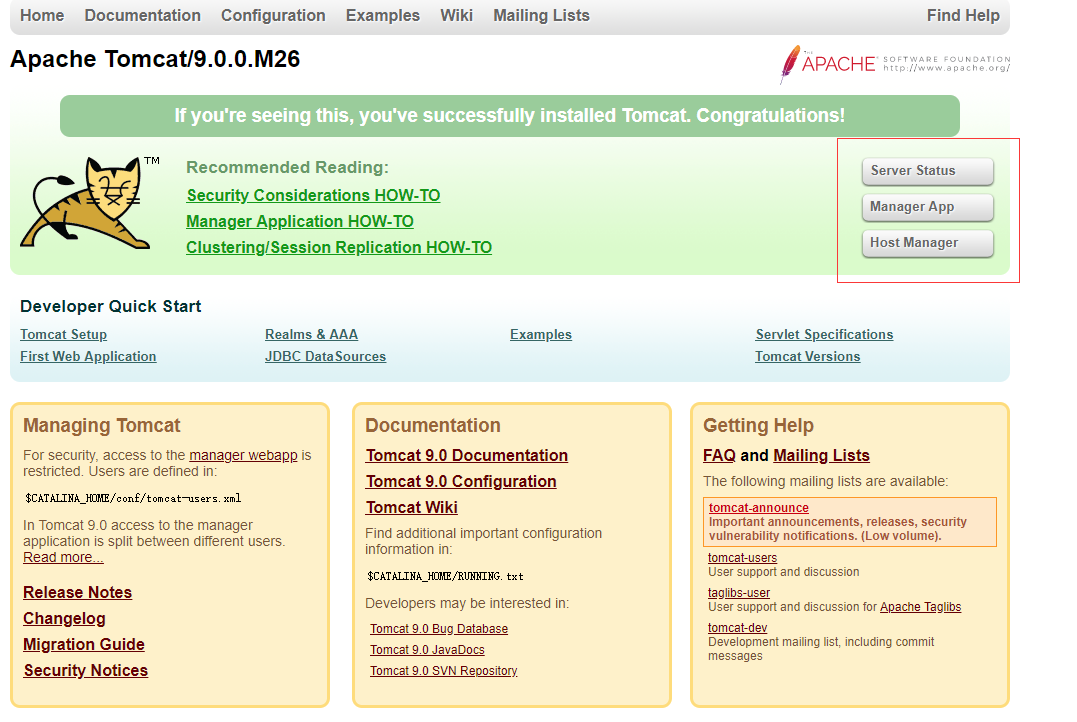Open Examples link under Developer Quick Start
This screenshot has height=722, width=1077.
click(541, 335)
